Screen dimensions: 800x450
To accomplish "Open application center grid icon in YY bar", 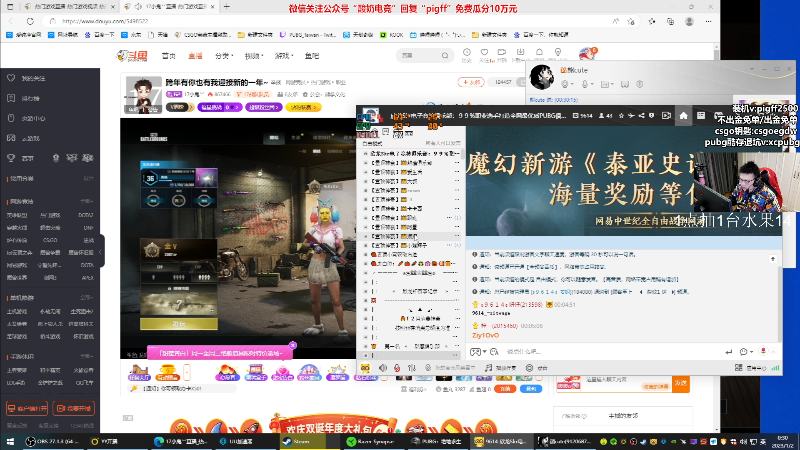I will coord(738,368).
